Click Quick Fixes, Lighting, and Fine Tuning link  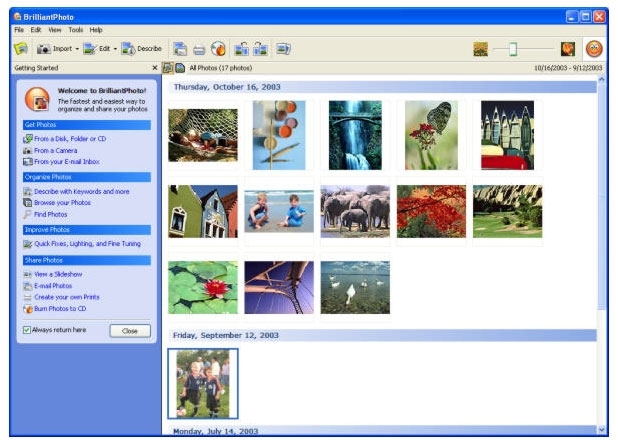[x=87, y=244]
